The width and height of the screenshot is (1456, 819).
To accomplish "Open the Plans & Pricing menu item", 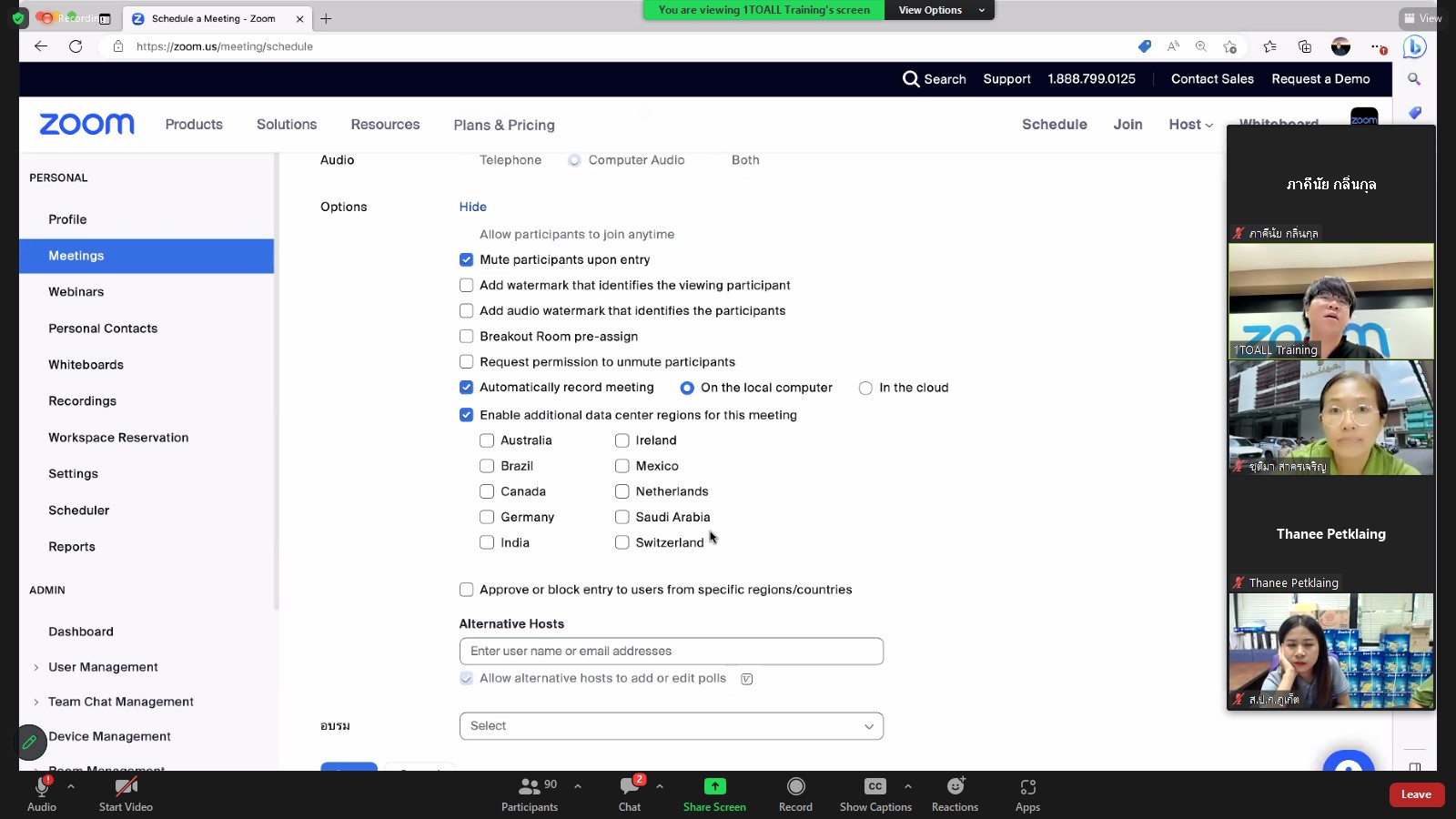I will pyautogui.click(x=504, y=125).
